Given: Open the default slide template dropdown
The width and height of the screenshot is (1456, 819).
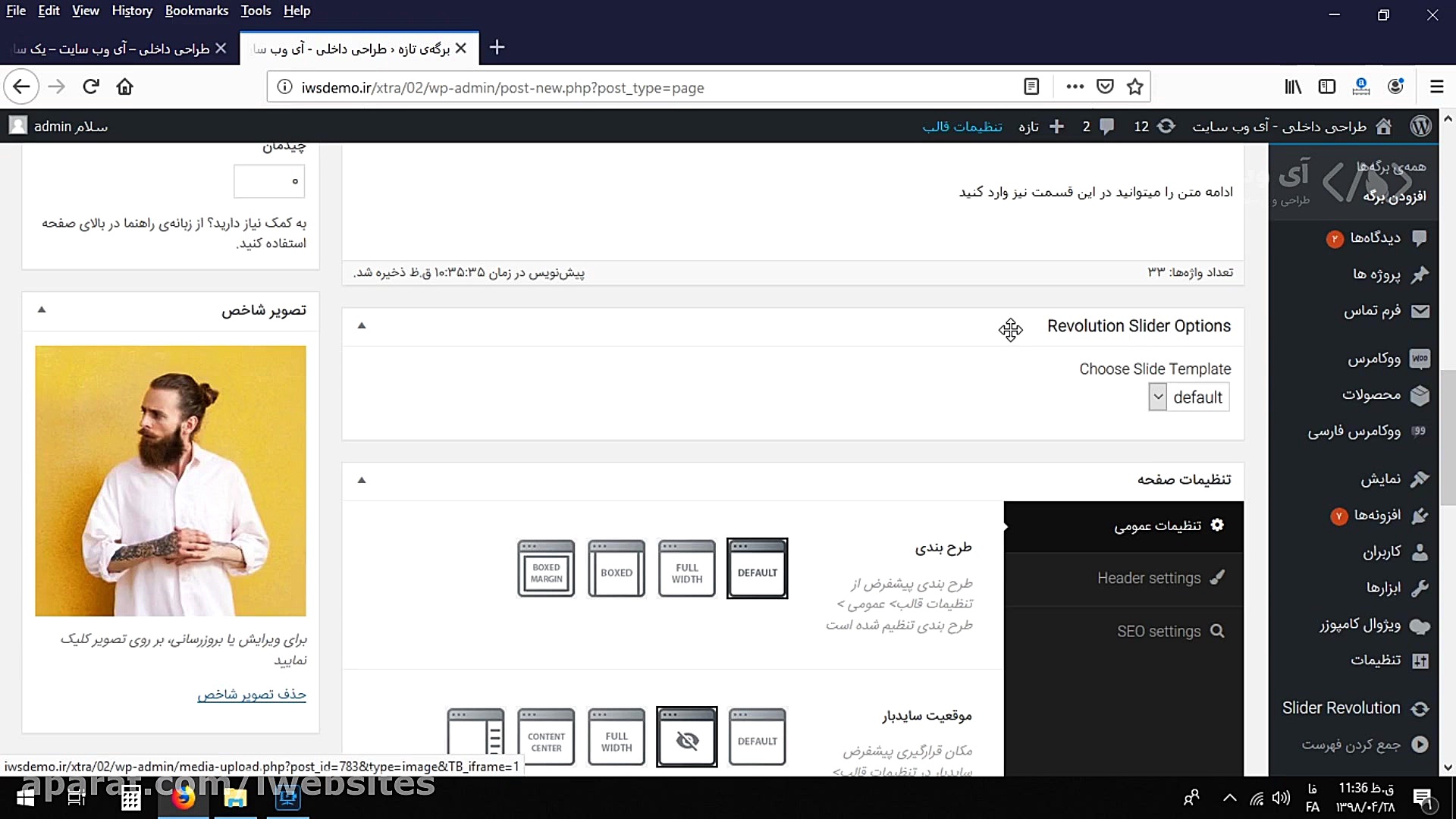Looking at the screenshot, I should [1188, 397].
